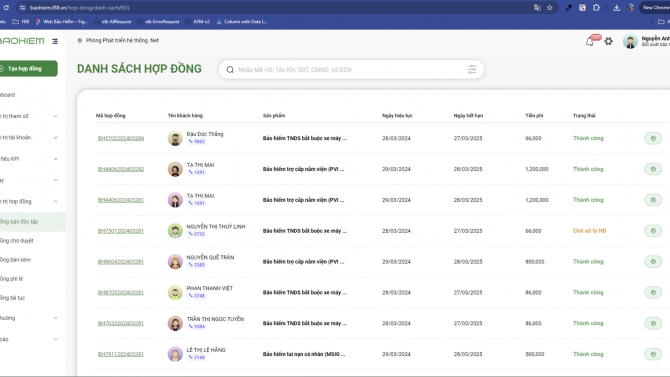The image size is (670, 377).
Task: Bookmark page with the star icon
Action: tap(550, 8)
